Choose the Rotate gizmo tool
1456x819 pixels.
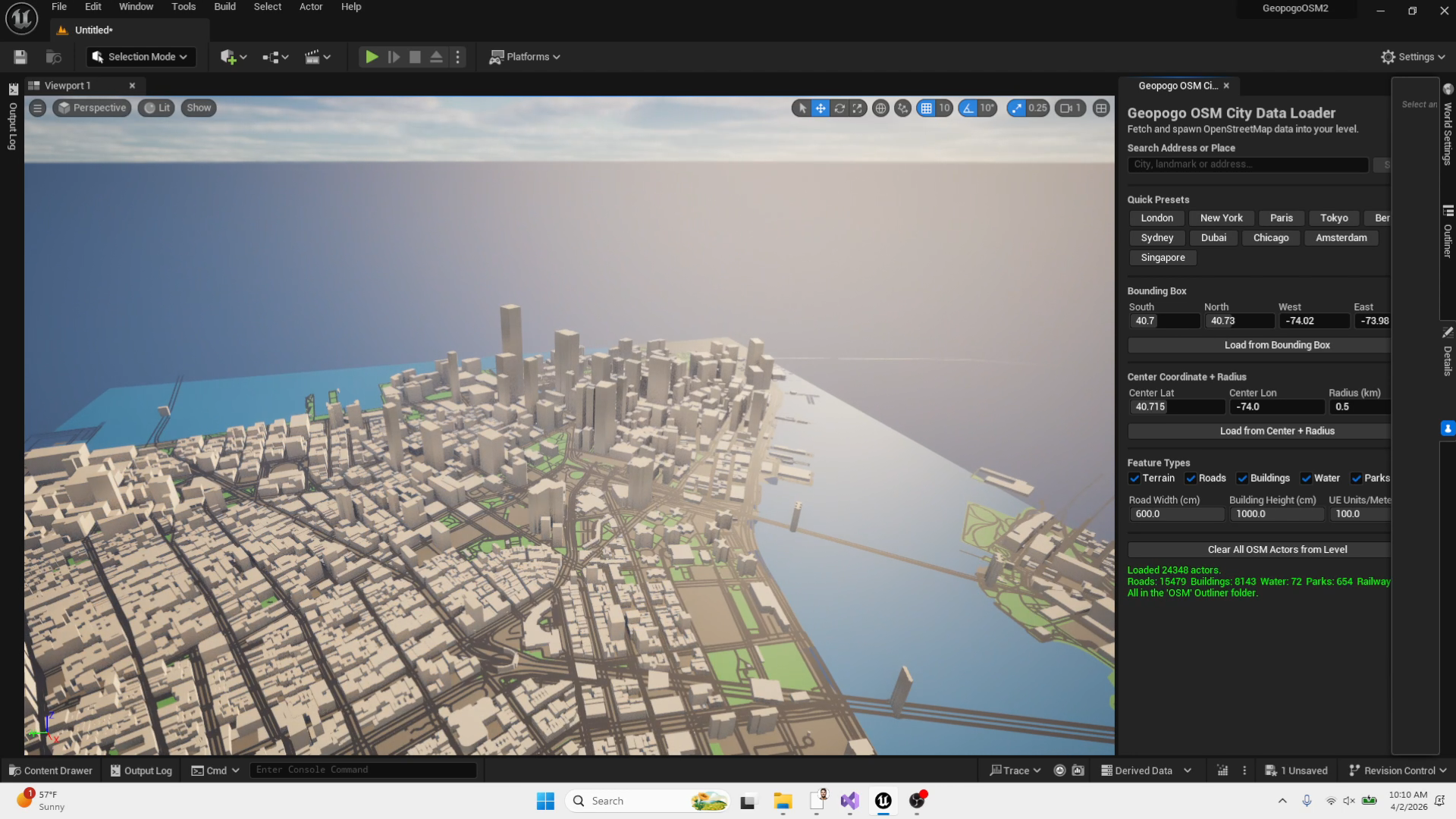[839, 108]
